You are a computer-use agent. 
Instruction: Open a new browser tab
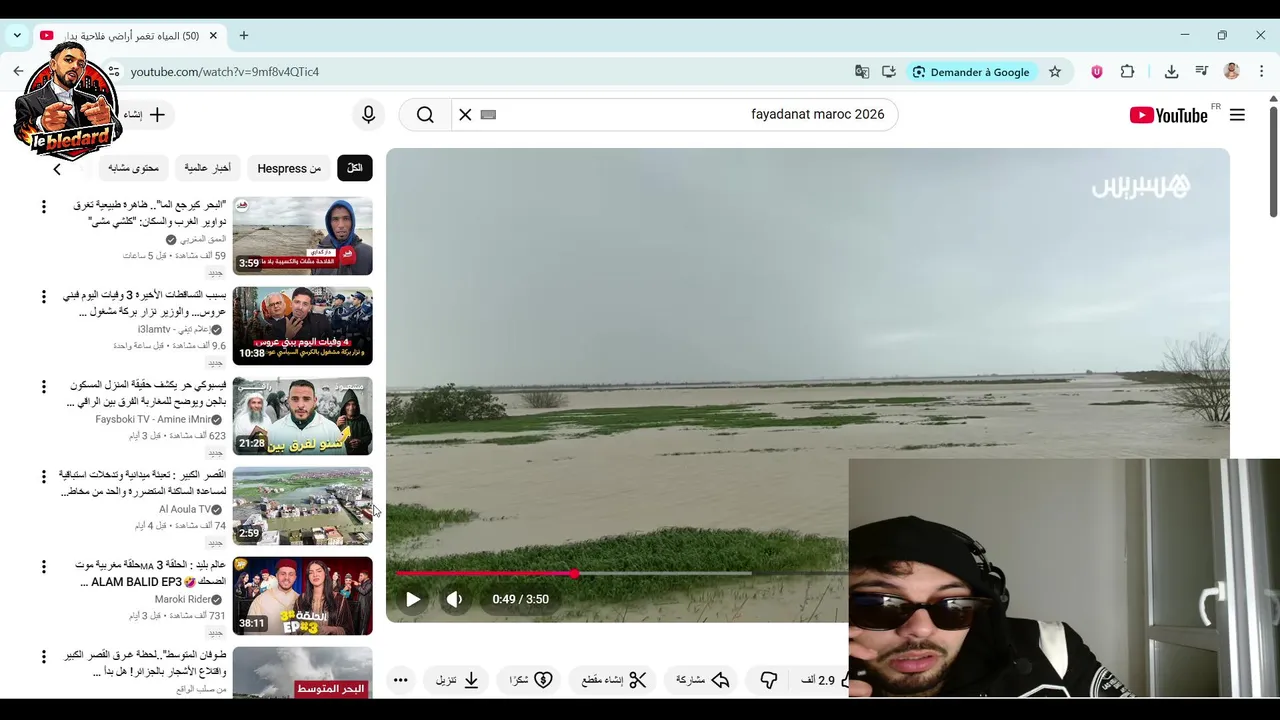pos(243,35)
